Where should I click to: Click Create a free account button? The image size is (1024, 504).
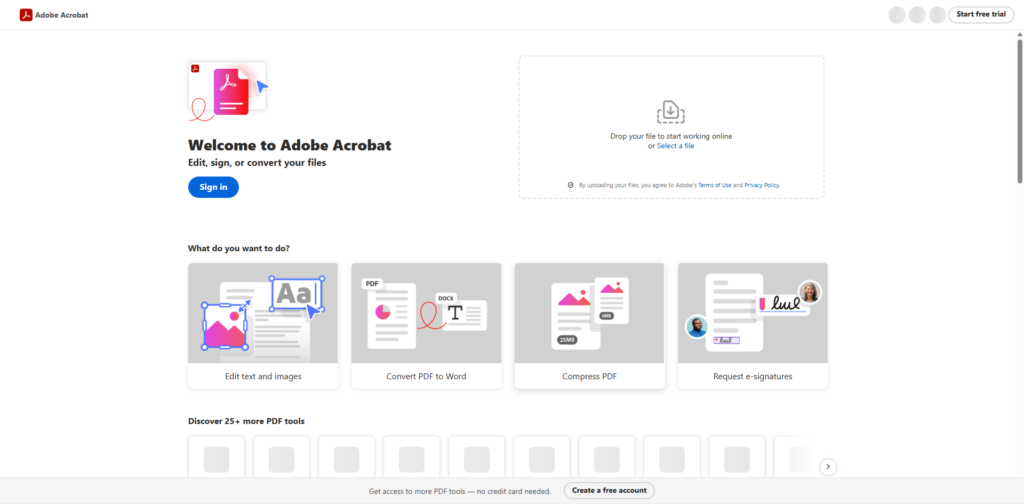click(x=609, y=490)
